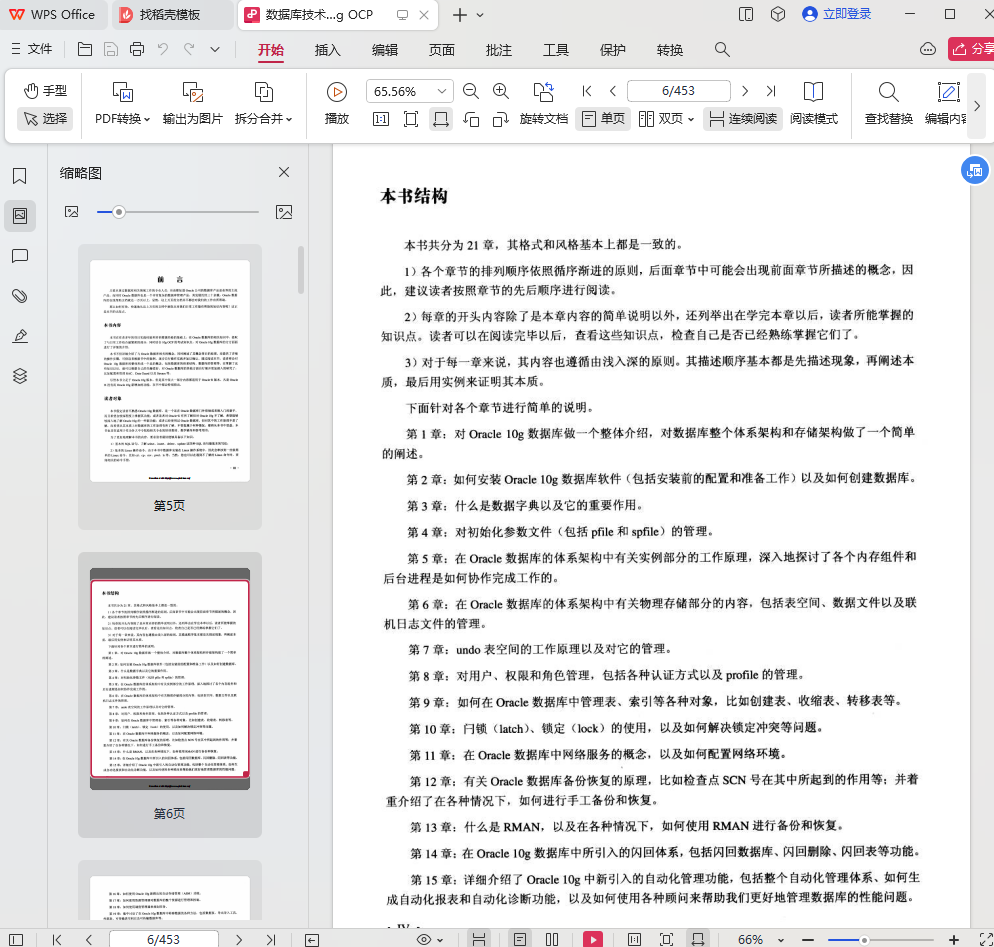
Task: Open the 65.56% zoom dropdown
Action: pos(442,91)
